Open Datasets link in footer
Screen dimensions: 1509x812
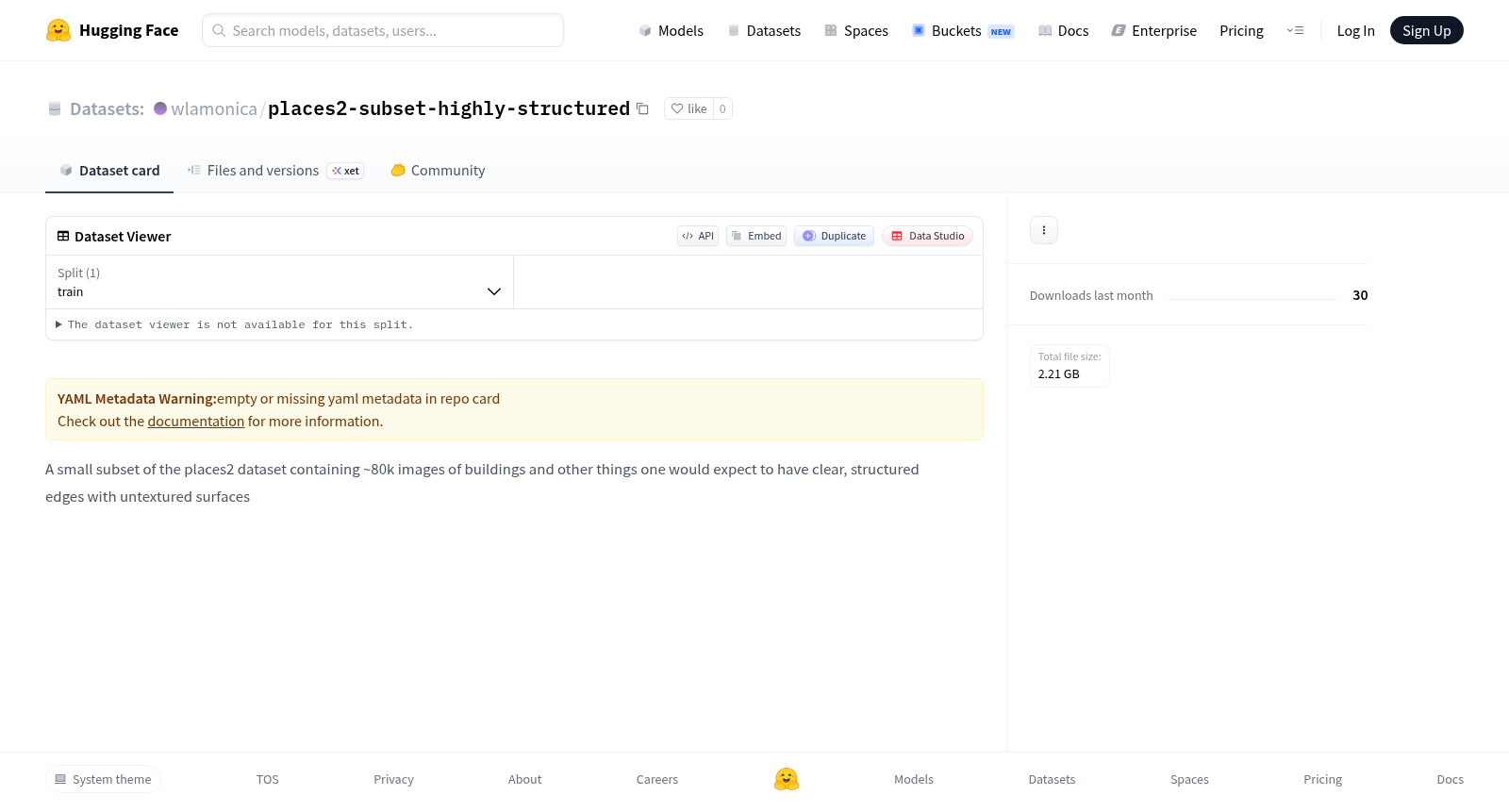point(1052,779)
